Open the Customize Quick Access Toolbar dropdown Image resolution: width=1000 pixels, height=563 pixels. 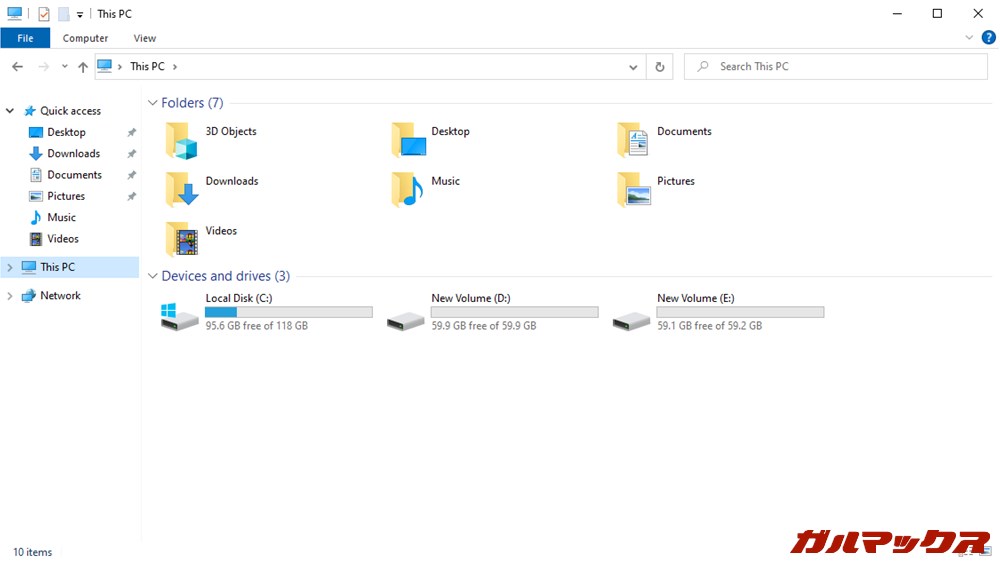coord(80,15)
